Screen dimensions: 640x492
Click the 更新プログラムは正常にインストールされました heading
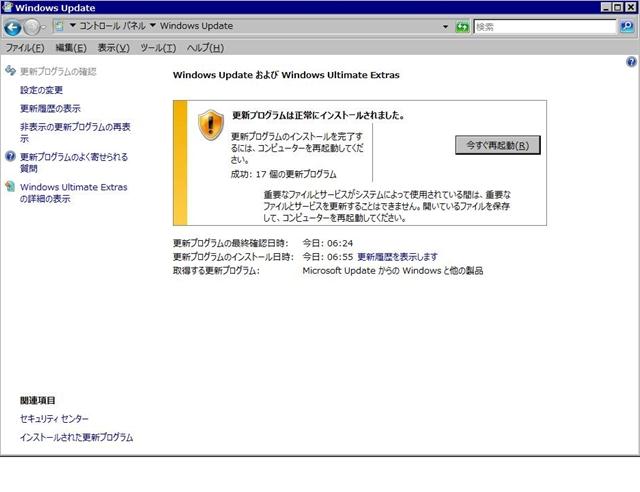pyautogui.click(x=318, y=115)
